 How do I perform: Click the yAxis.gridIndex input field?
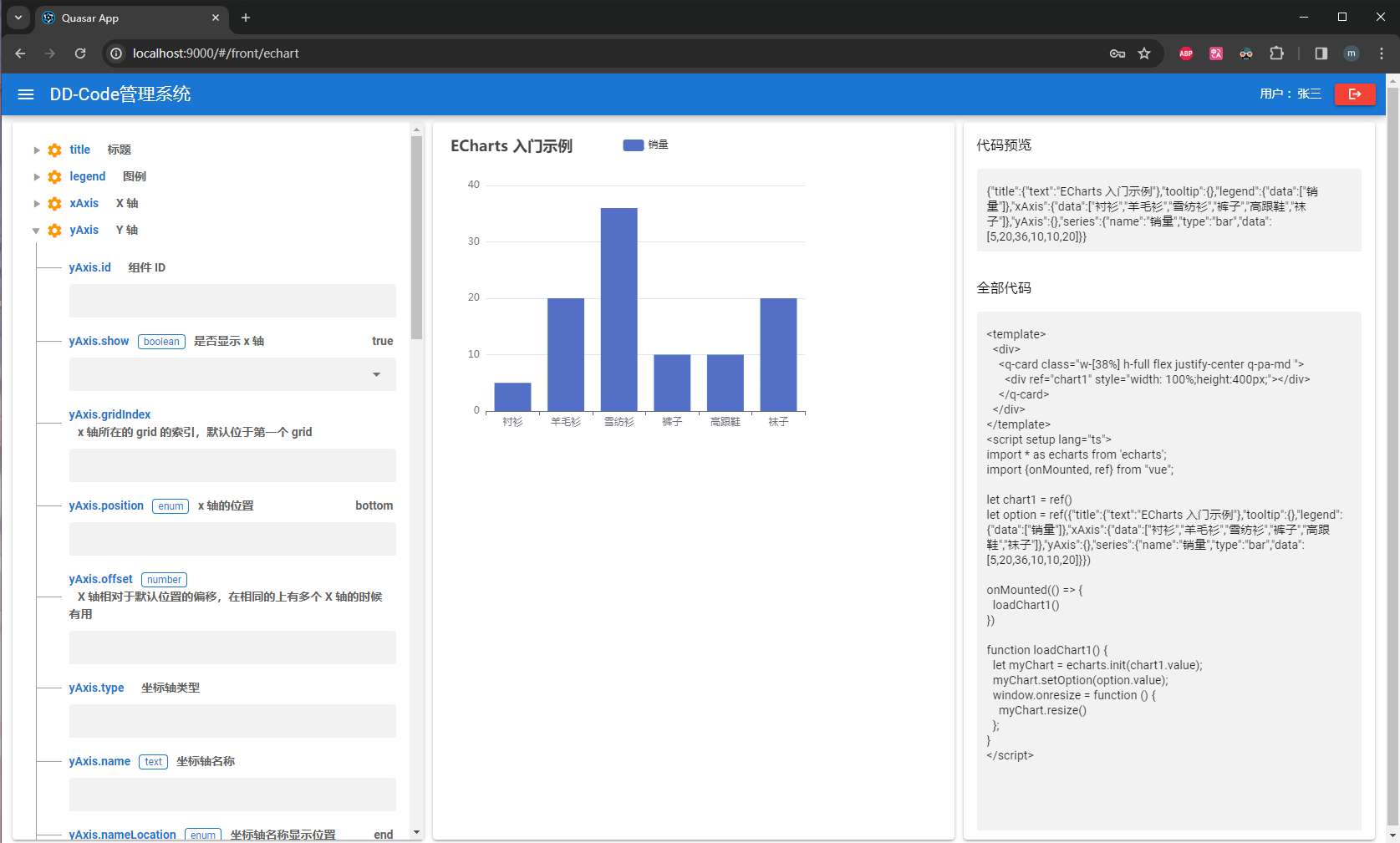pyautogui.click(x=232, y=465)
